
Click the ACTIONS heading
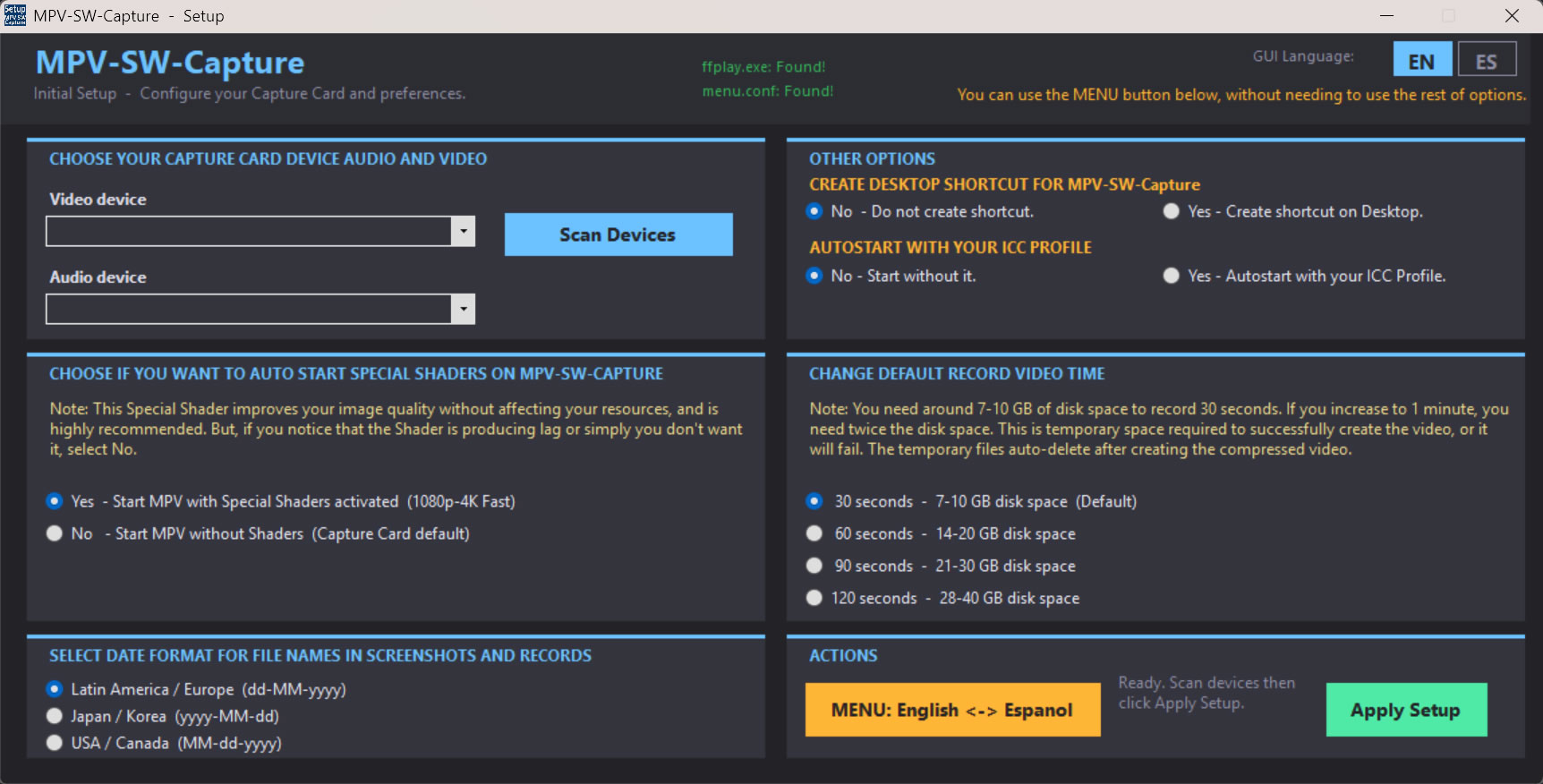click(x=843, y=655)
